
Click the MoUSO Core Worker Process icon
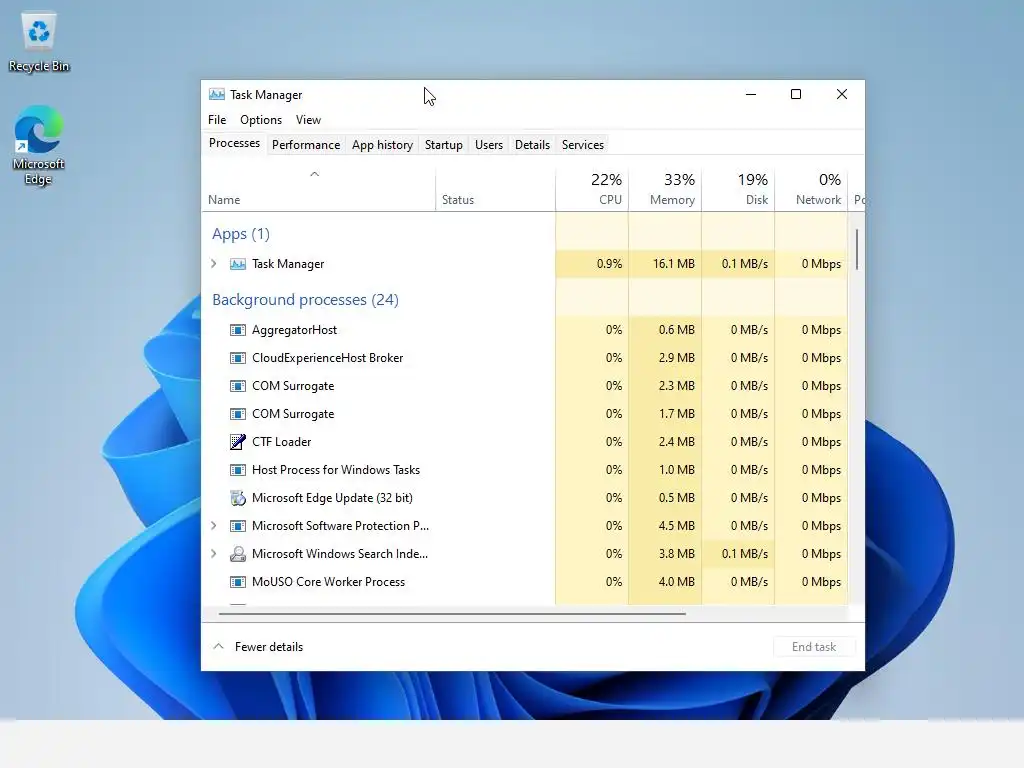[238, 582]
